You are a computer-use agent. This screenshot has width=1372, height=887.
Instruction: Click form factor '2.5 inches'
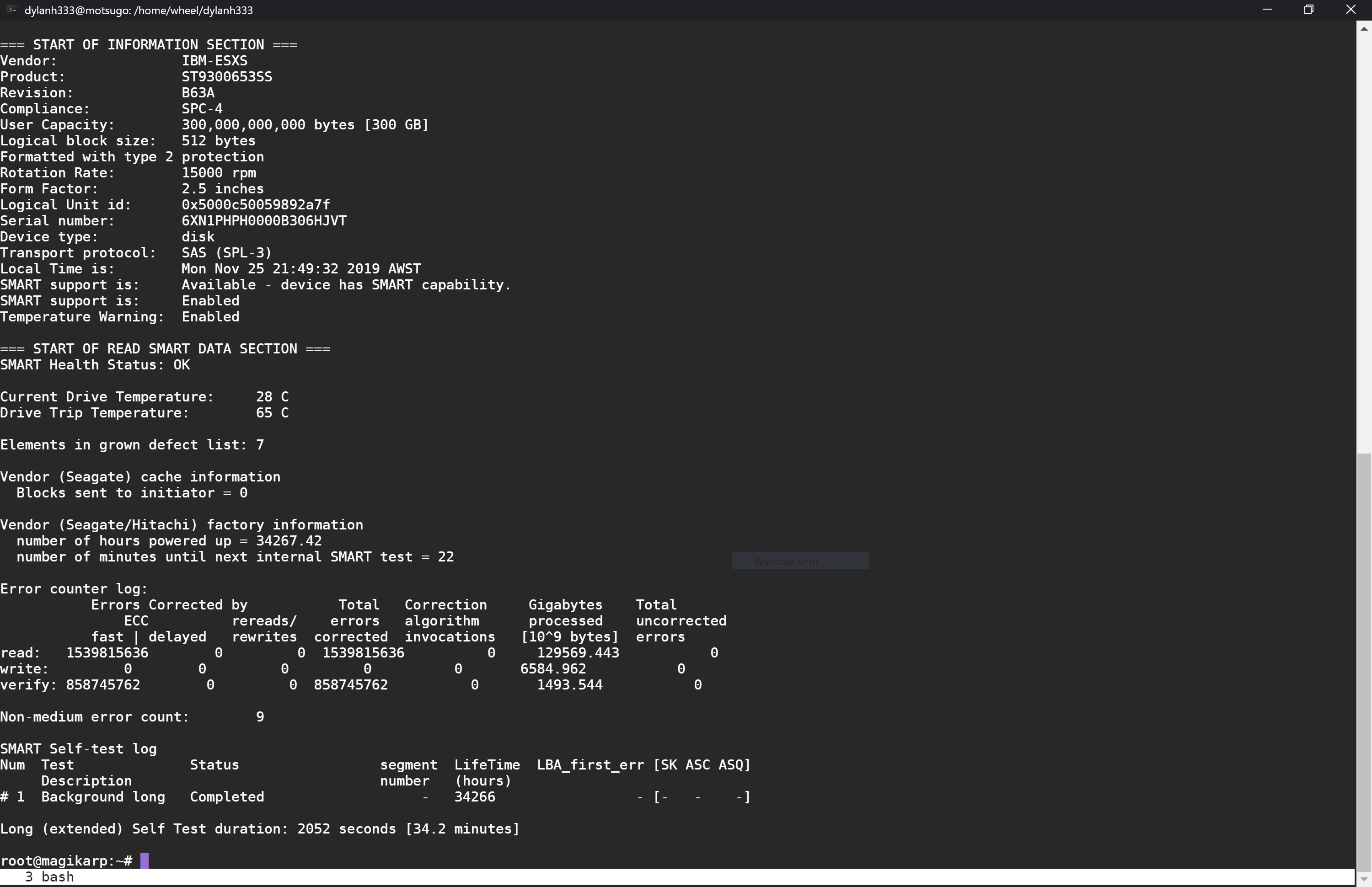click(222, 189)
